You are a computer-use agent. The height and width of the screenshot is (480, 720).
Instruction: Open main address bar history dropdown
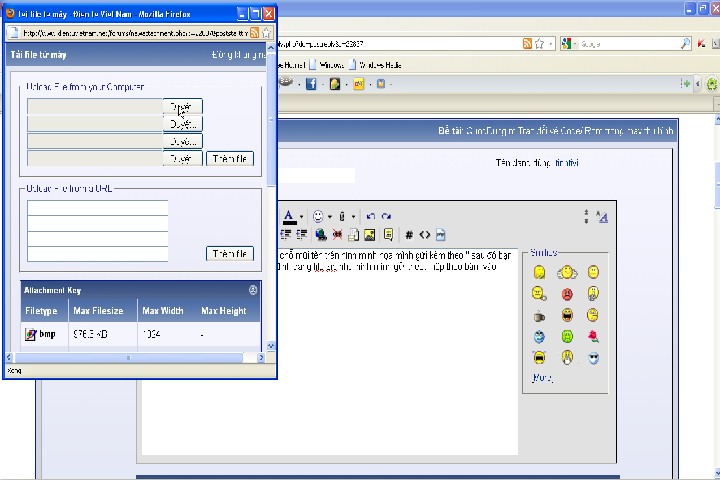click(551, 44)
